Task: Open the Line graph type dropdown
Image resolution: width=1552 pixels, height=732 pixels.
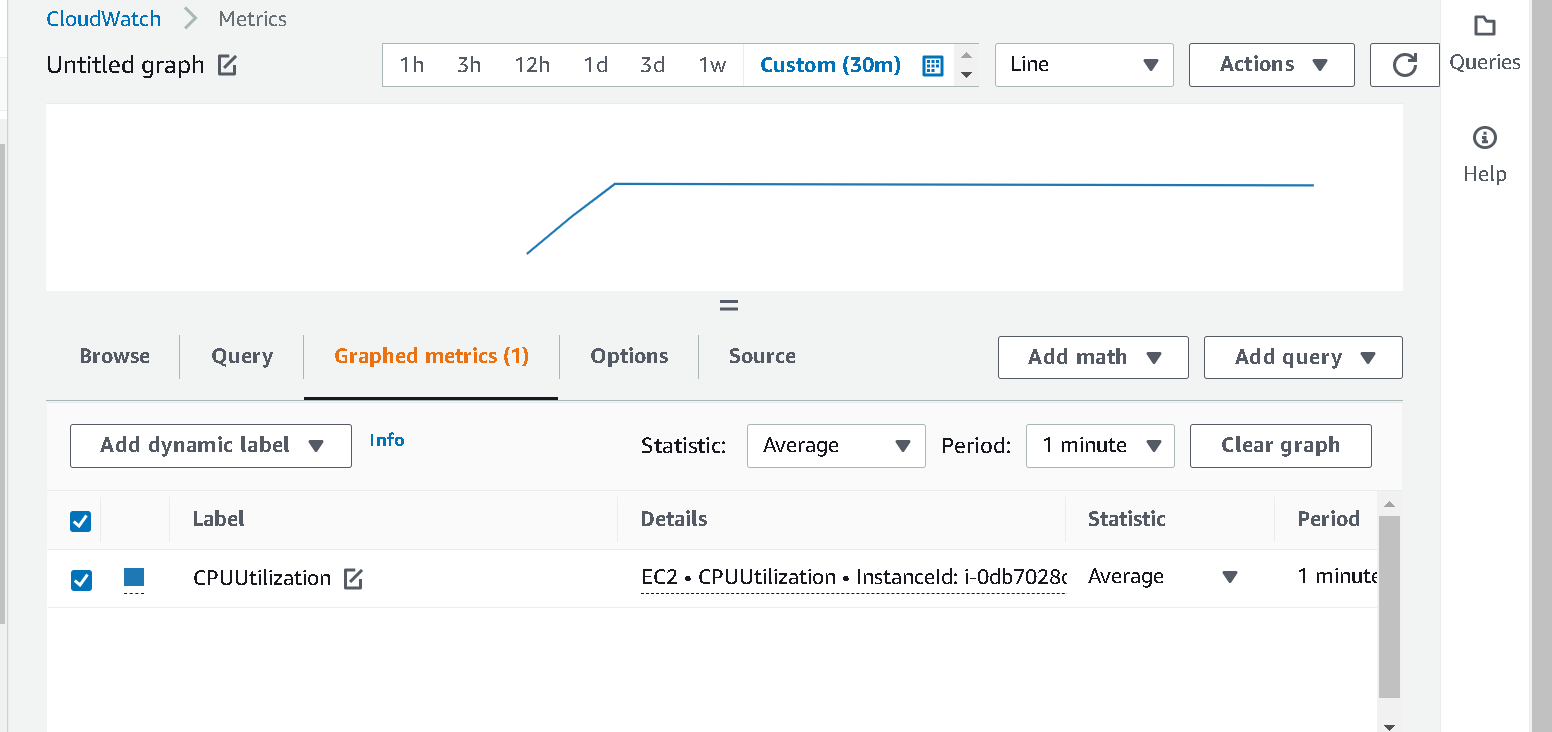Action: [1084, 65]
